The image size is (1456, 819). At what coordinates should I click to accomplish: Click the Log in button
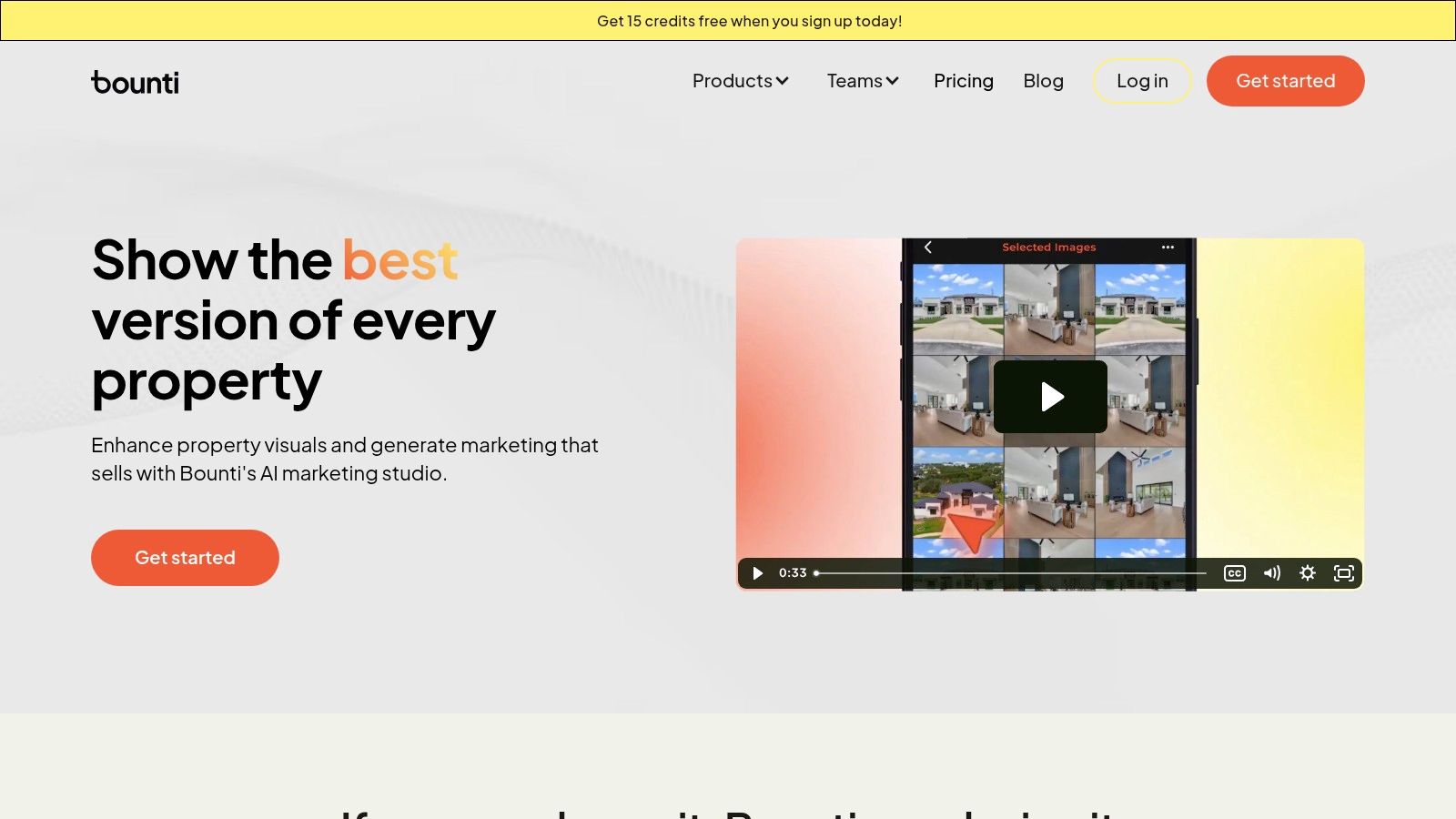[x=1142, y=81]
